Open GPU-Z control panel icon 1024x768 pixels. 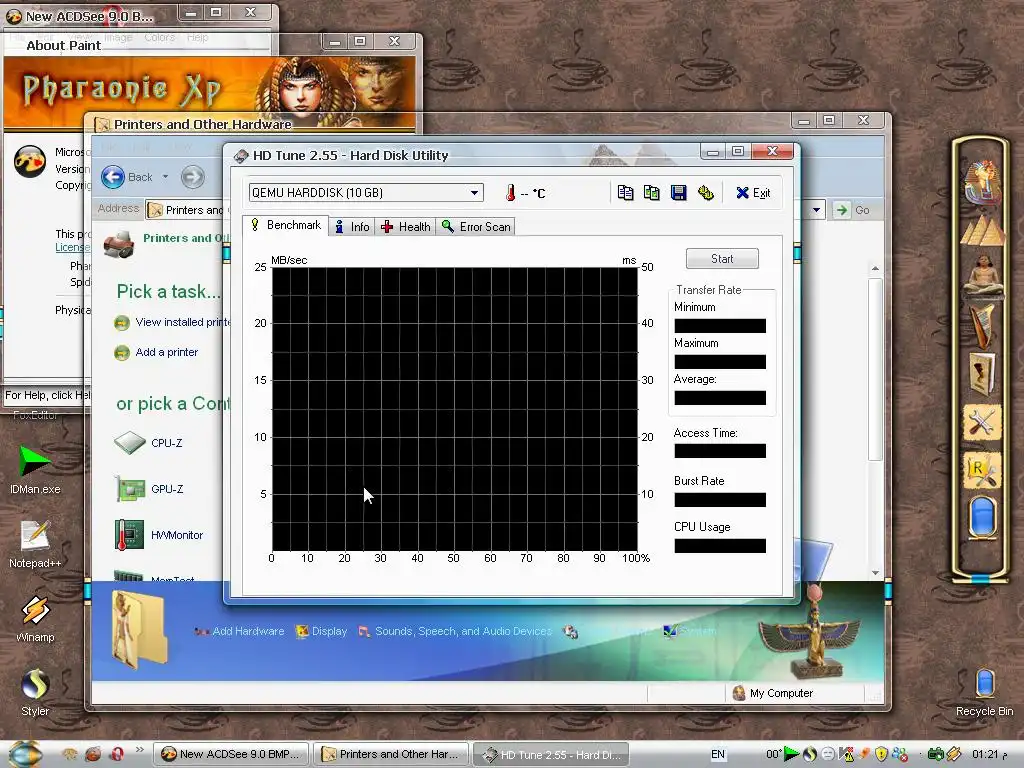coord(149,489)
